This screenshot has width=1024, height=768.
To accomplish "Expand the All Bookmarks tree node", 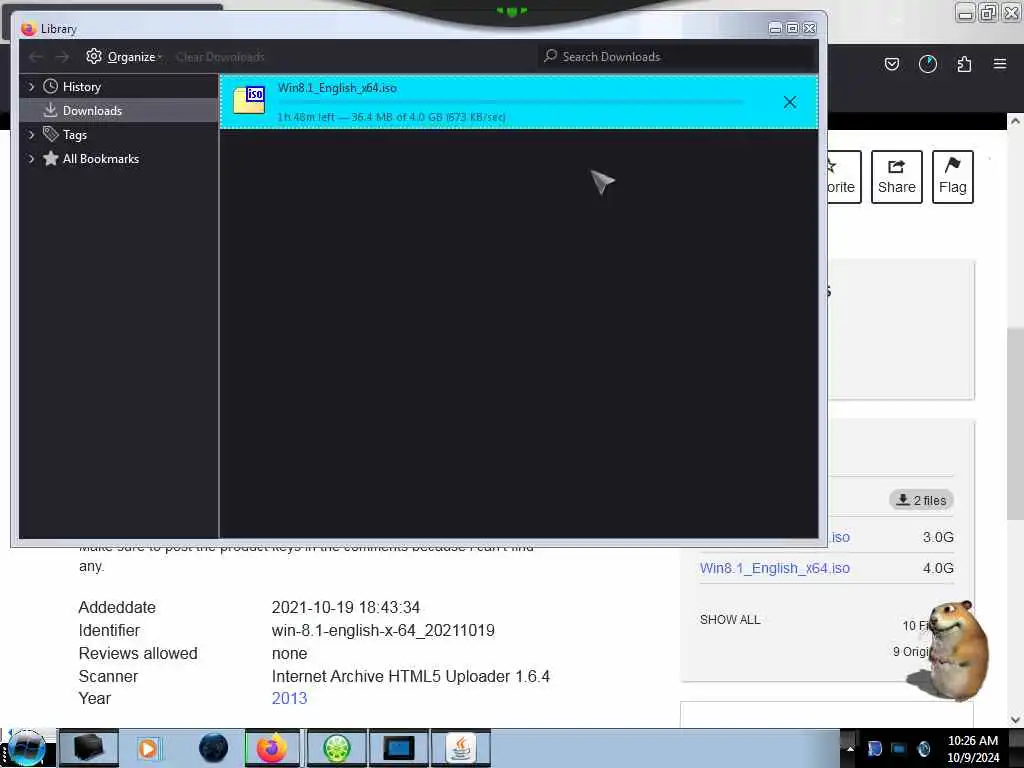I will click(x=31, y=159).
